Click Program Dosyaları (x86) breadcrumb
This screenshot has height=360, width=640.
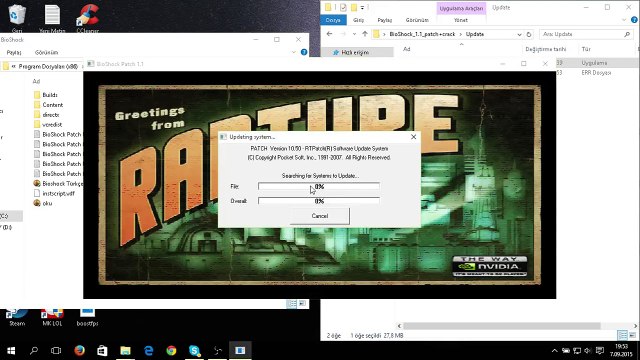coord(48,67)
